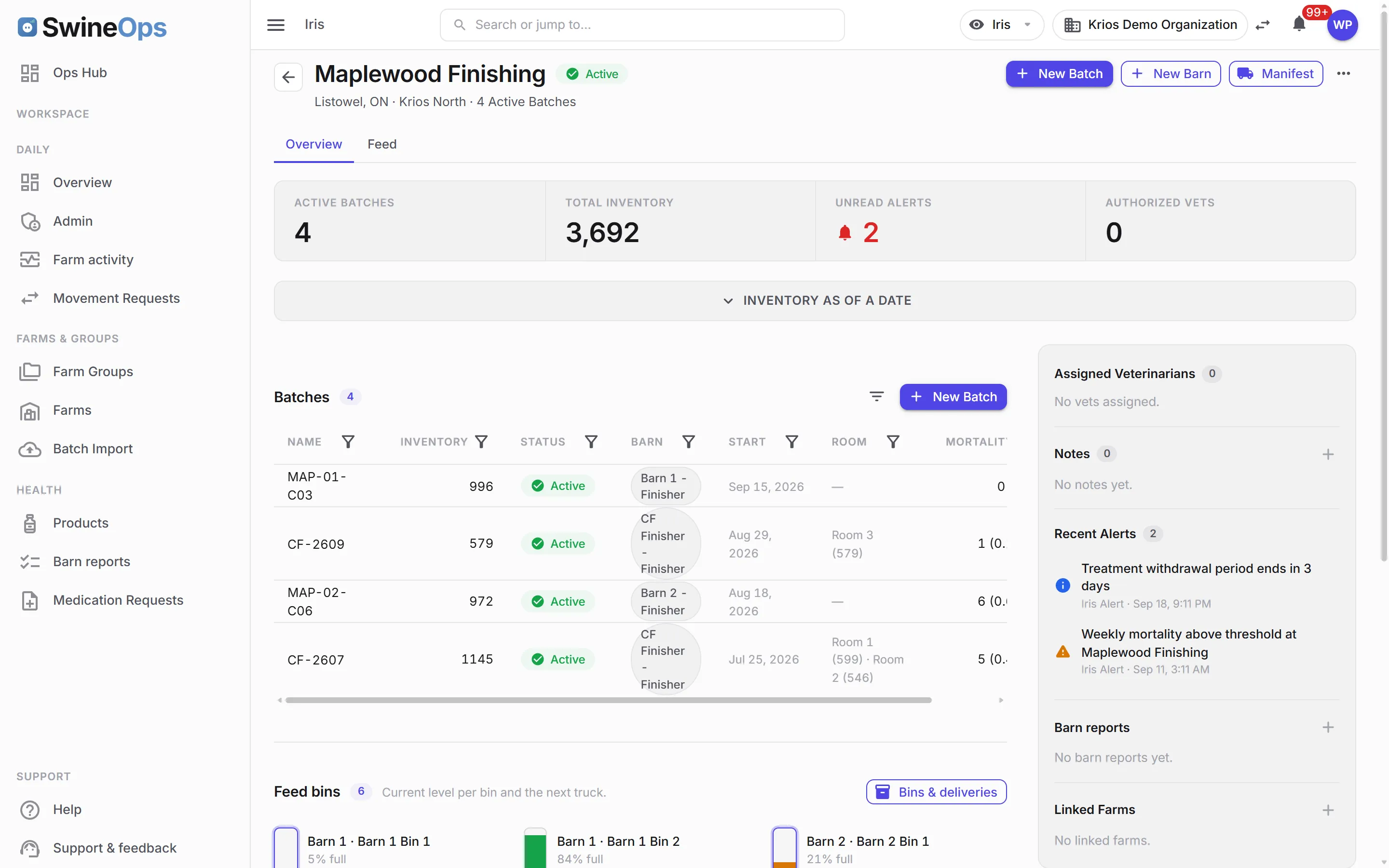Click the Barn 1 Bin 2 level gauge
The height and width of the screenshot is (868, 1389).
coord(535,848)
